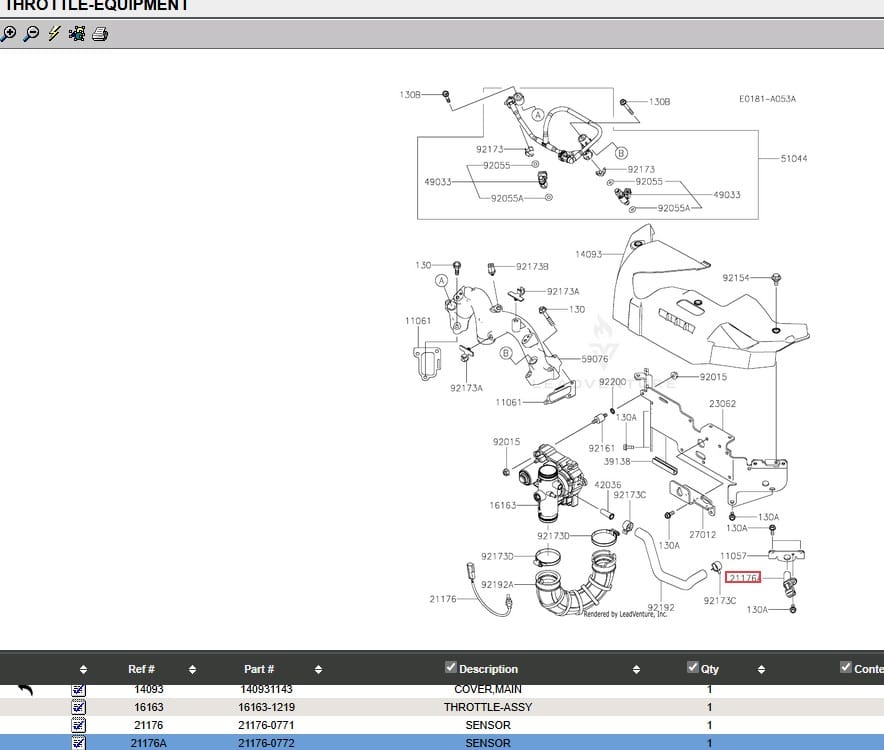
Task: Toggle the Qty column checkbox
Action: tap(693, 668)
